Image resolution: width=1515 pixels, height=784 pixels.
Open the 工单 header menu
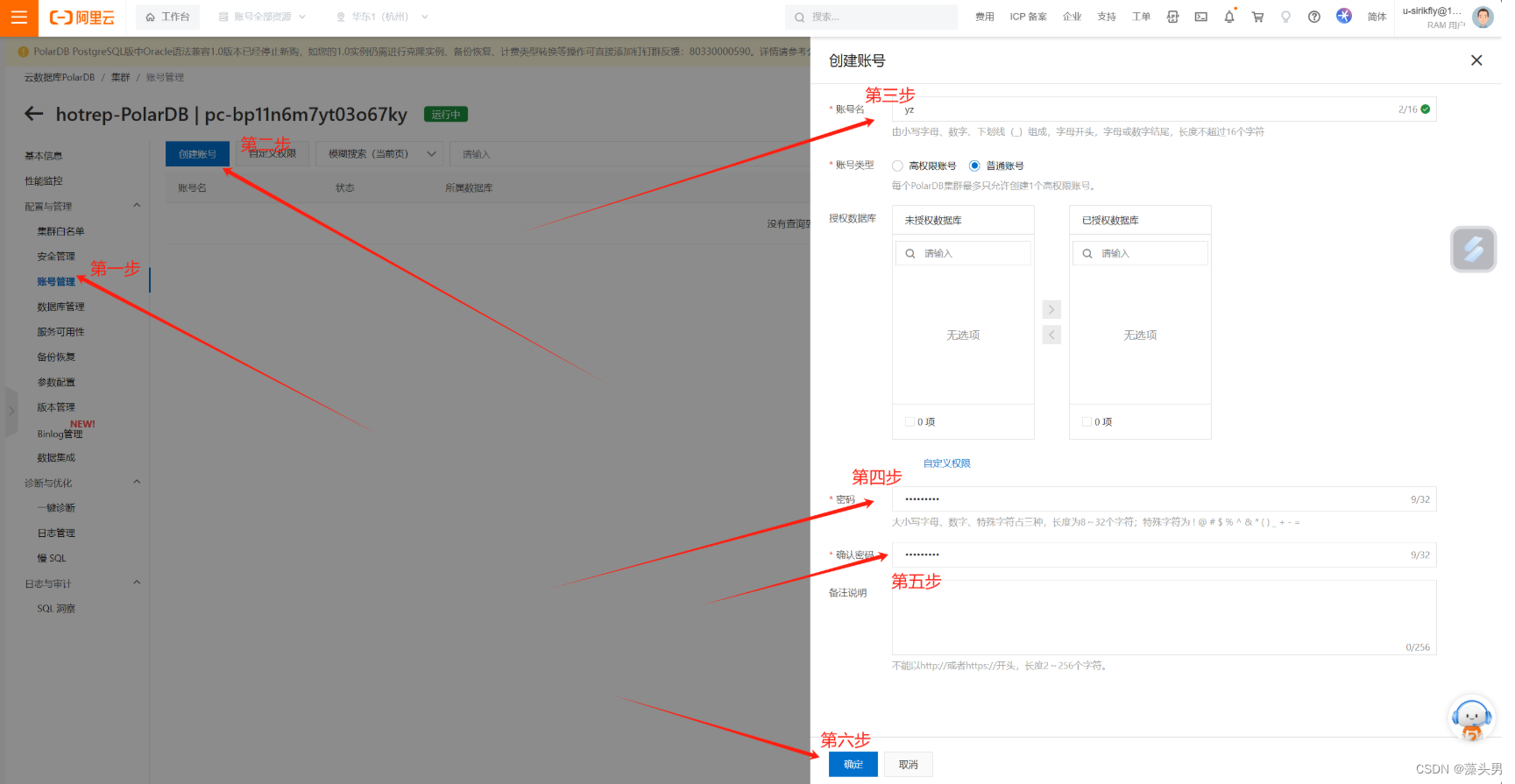[x=1141, y=17]
